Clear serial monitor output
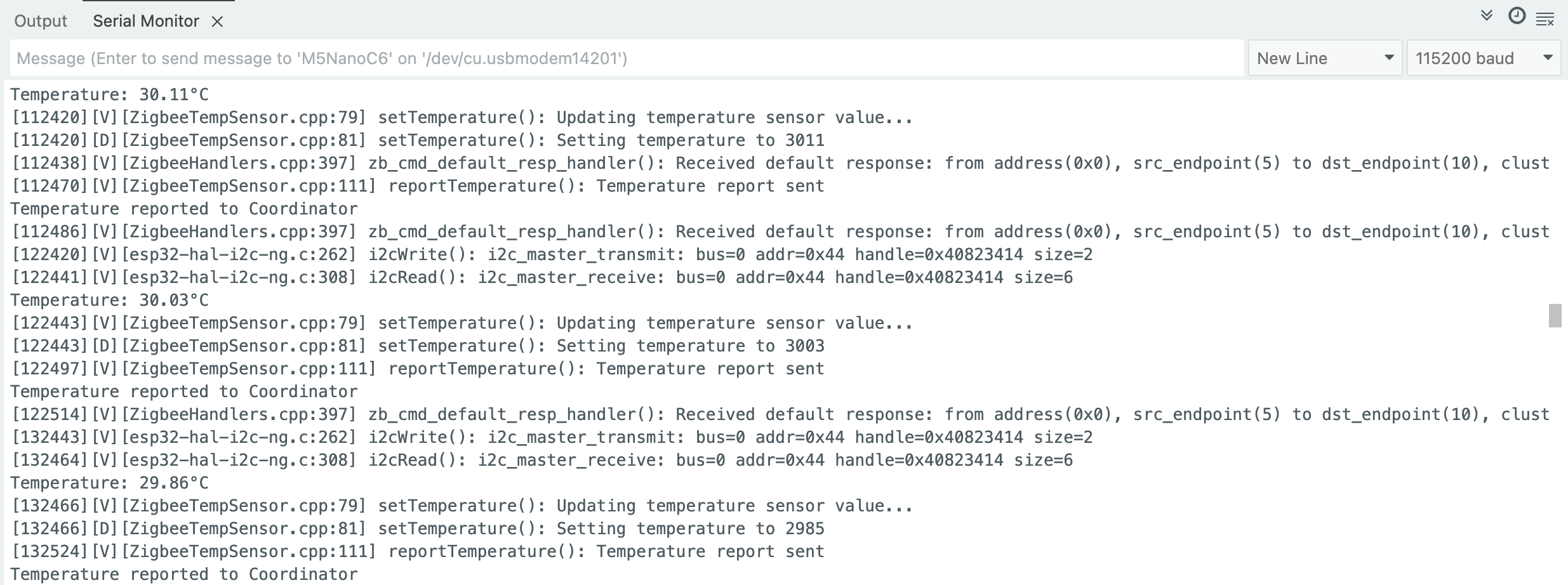The height and width of the screenshot is (585, 1568). point(1545,20)
